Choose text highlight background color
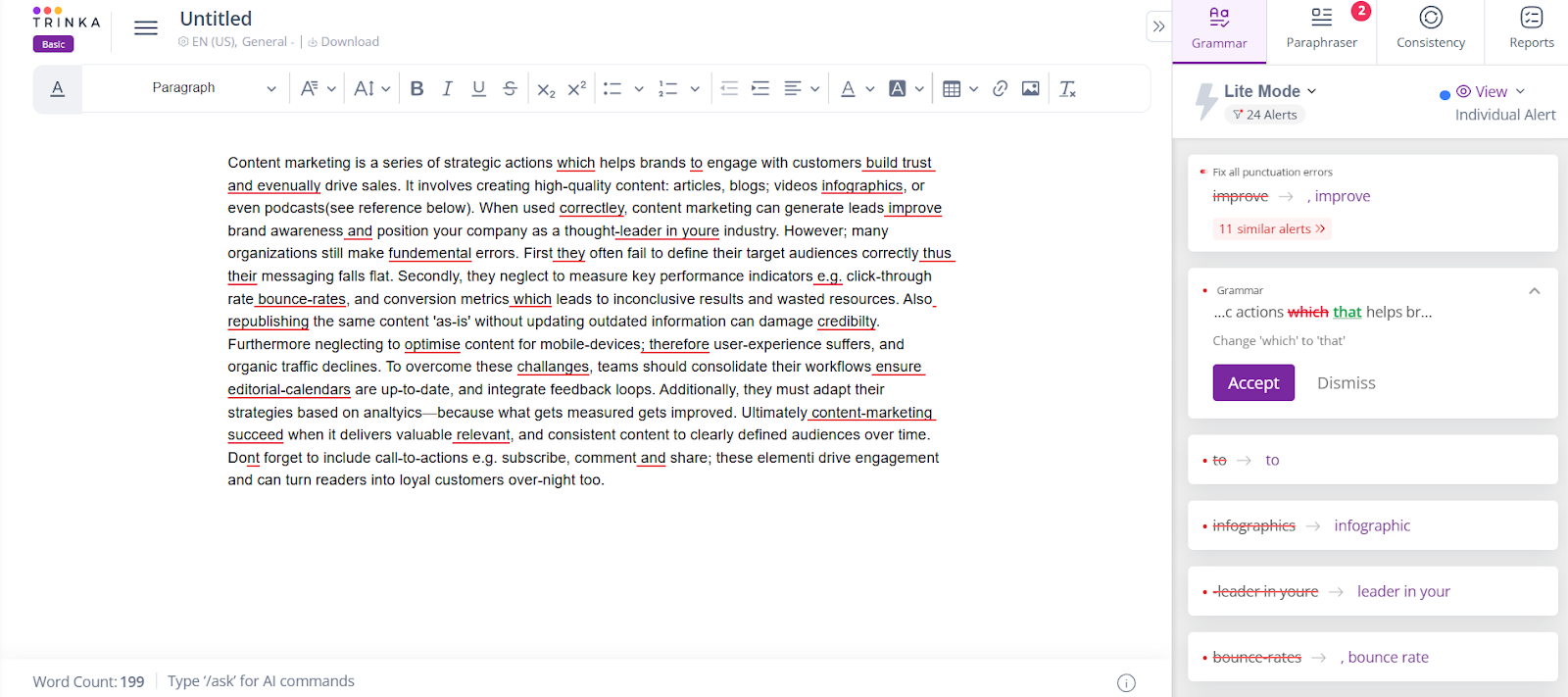This screenshot has height=697, width=1568. point(897,88)
